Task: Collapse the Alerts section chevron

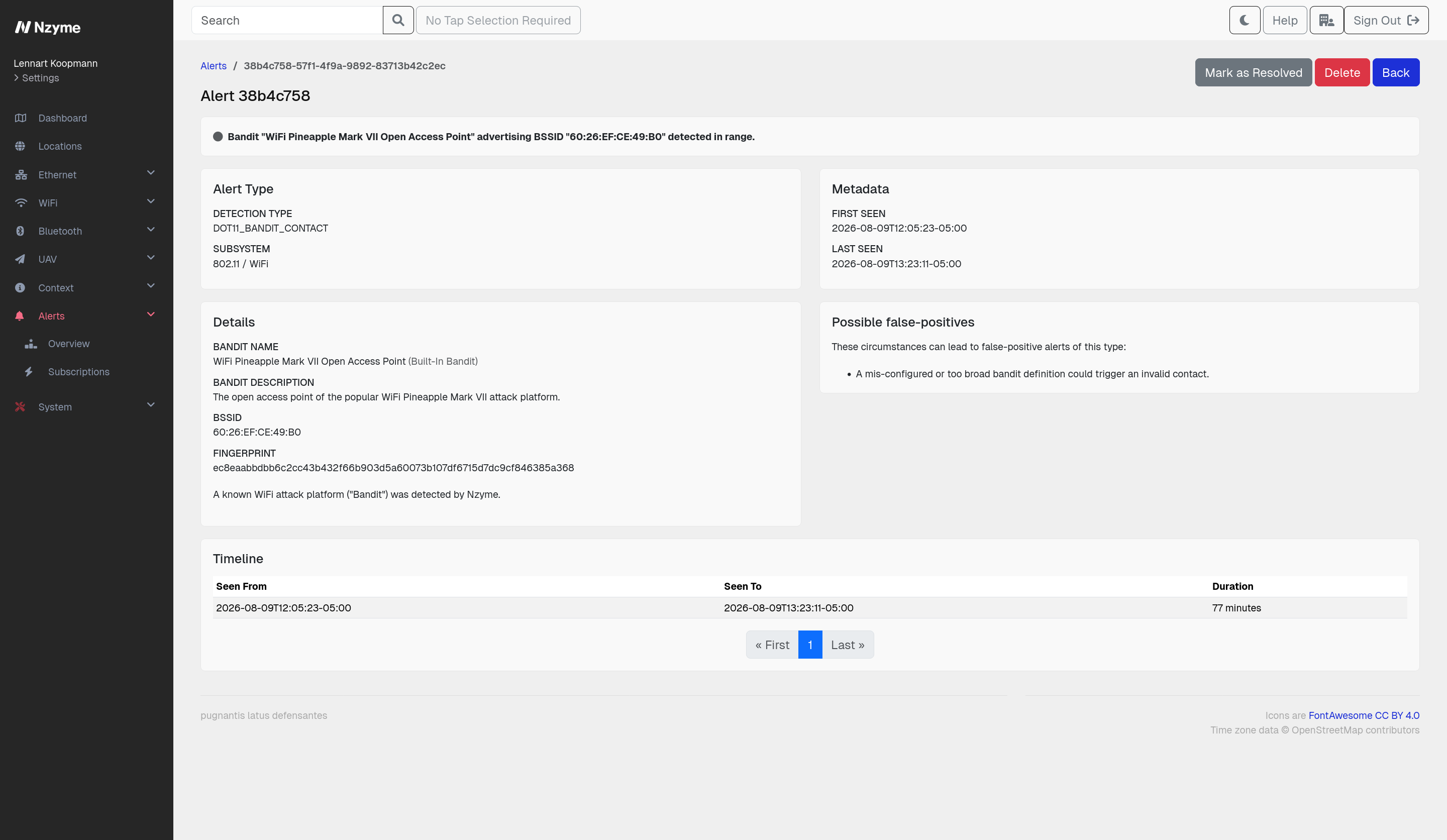Action: [x=151, y=314]
